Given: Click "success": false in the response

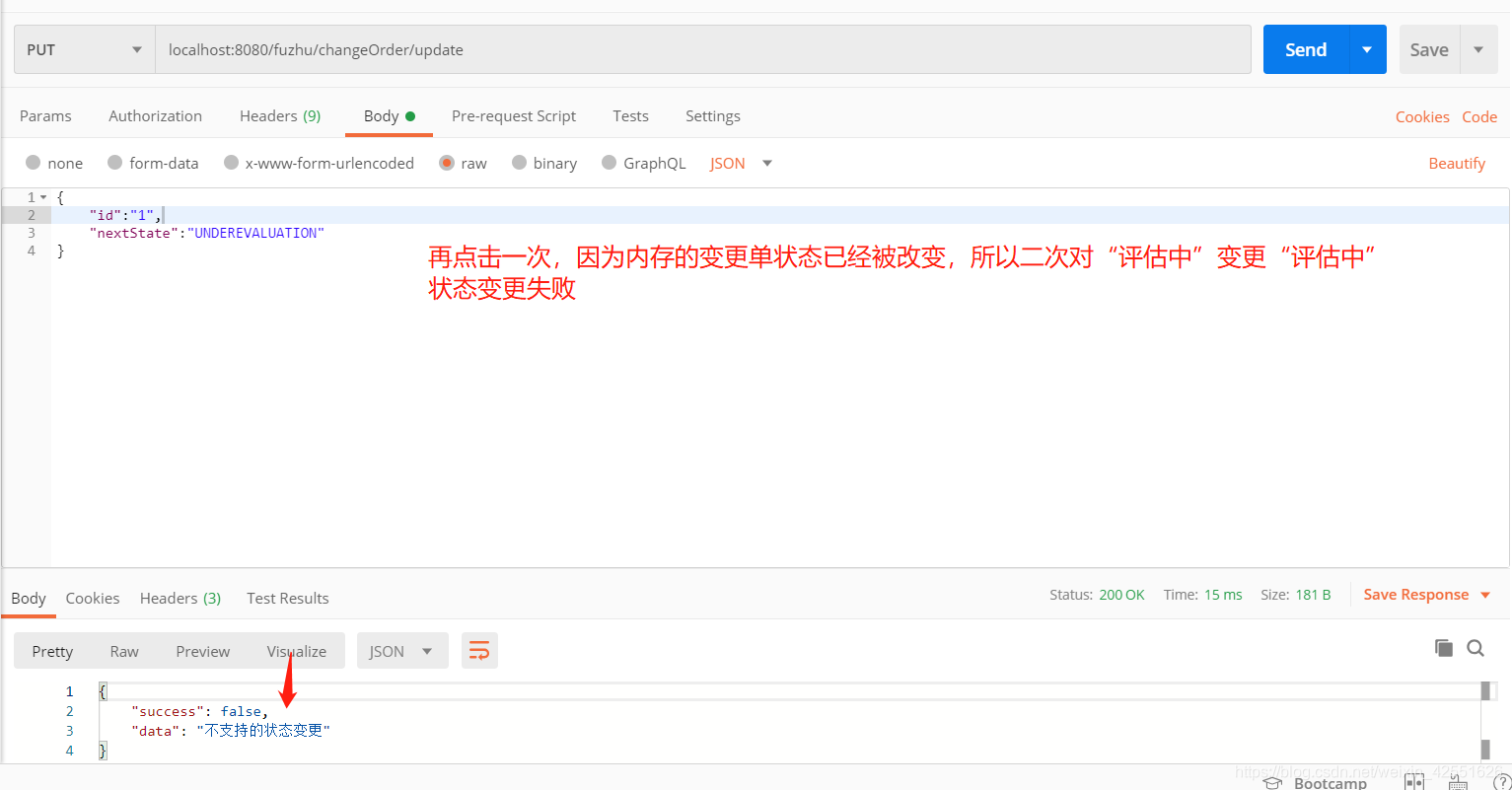Looking at the screenshot, I should click(x=199, y=711).
